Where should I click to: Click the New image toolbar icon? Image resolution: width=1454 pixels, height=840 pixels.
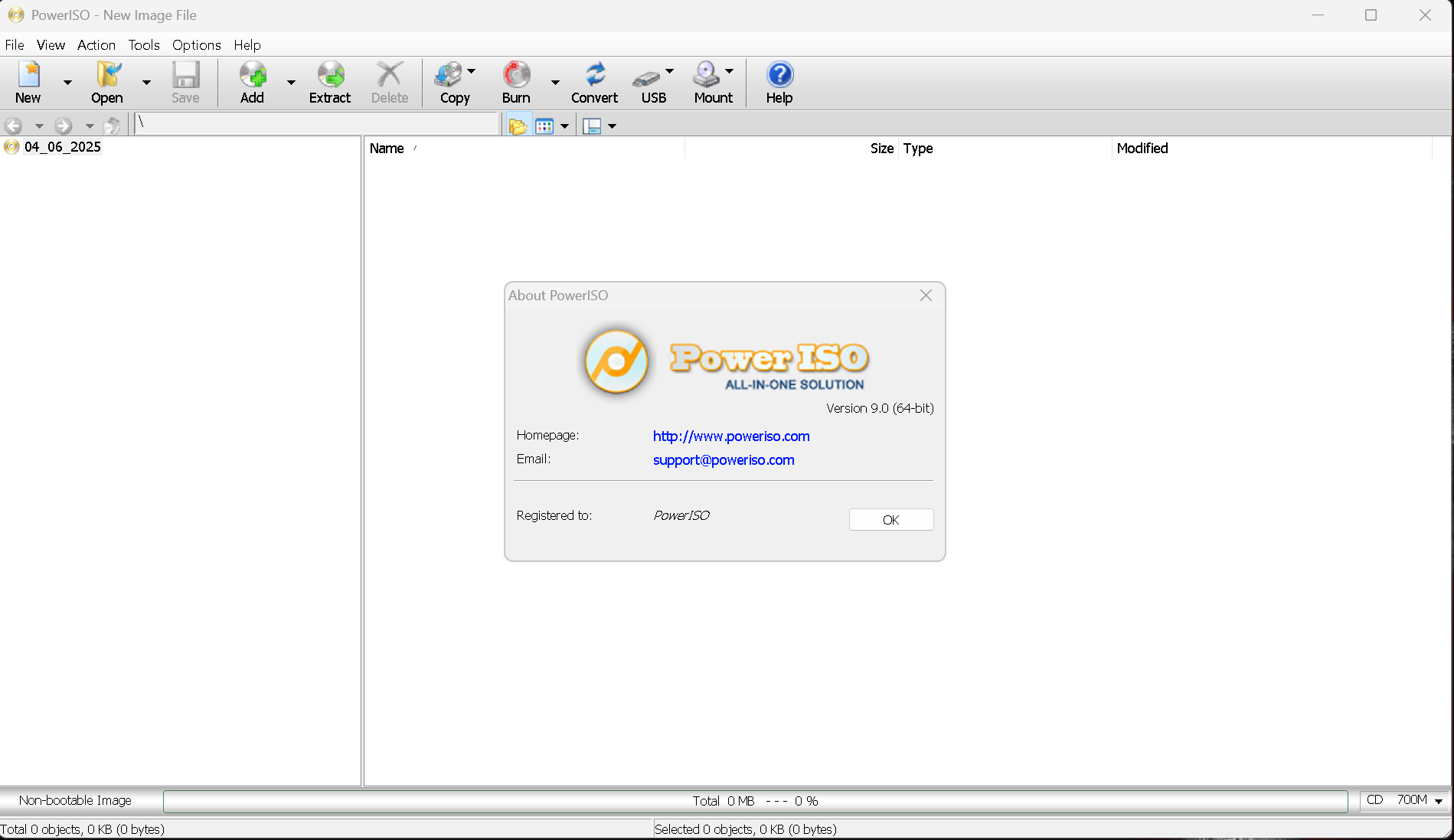coord(28,75)
